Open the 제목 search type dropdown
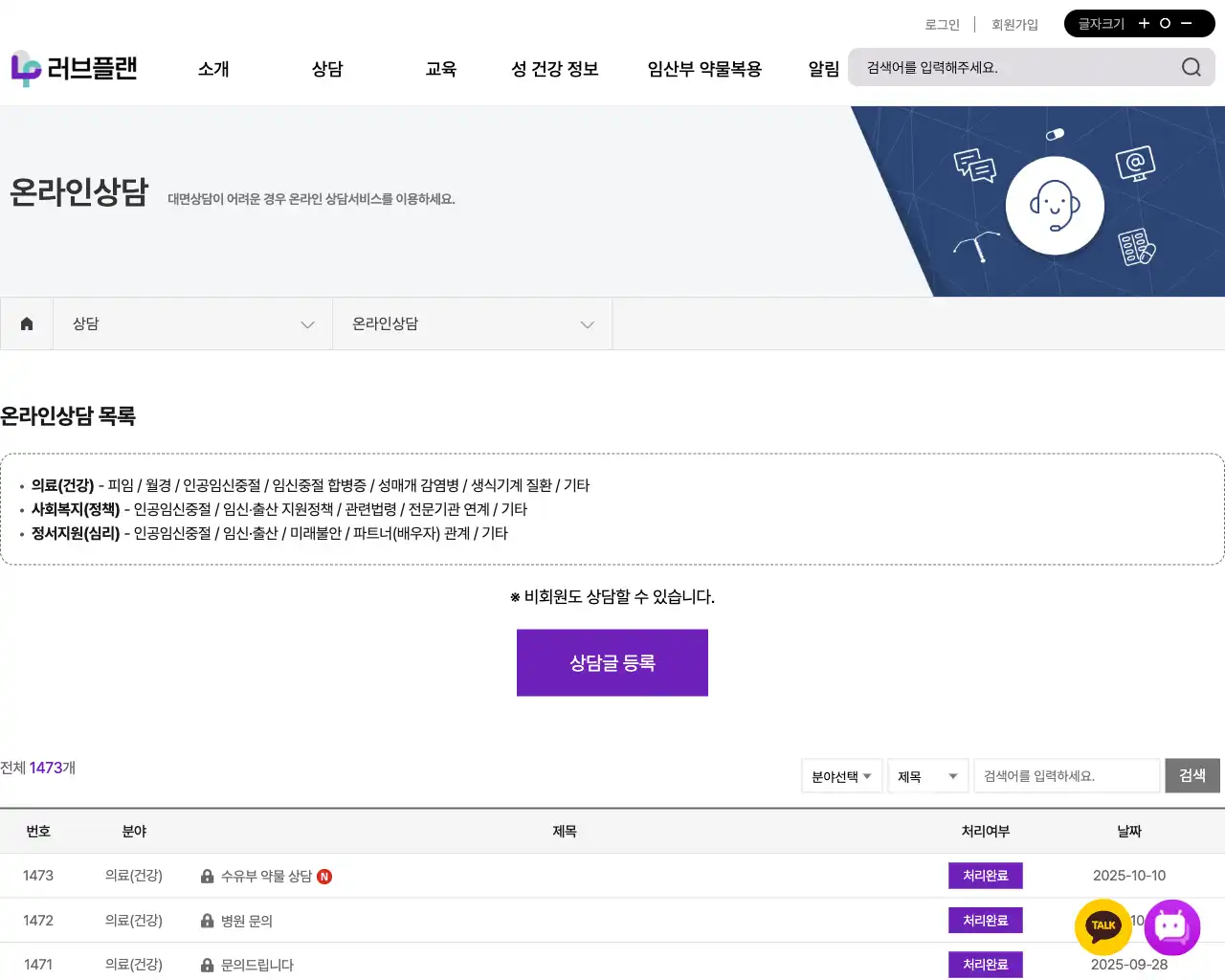Image resolution: width=1225 pixels, height=980 pixels. pos(927,776)
